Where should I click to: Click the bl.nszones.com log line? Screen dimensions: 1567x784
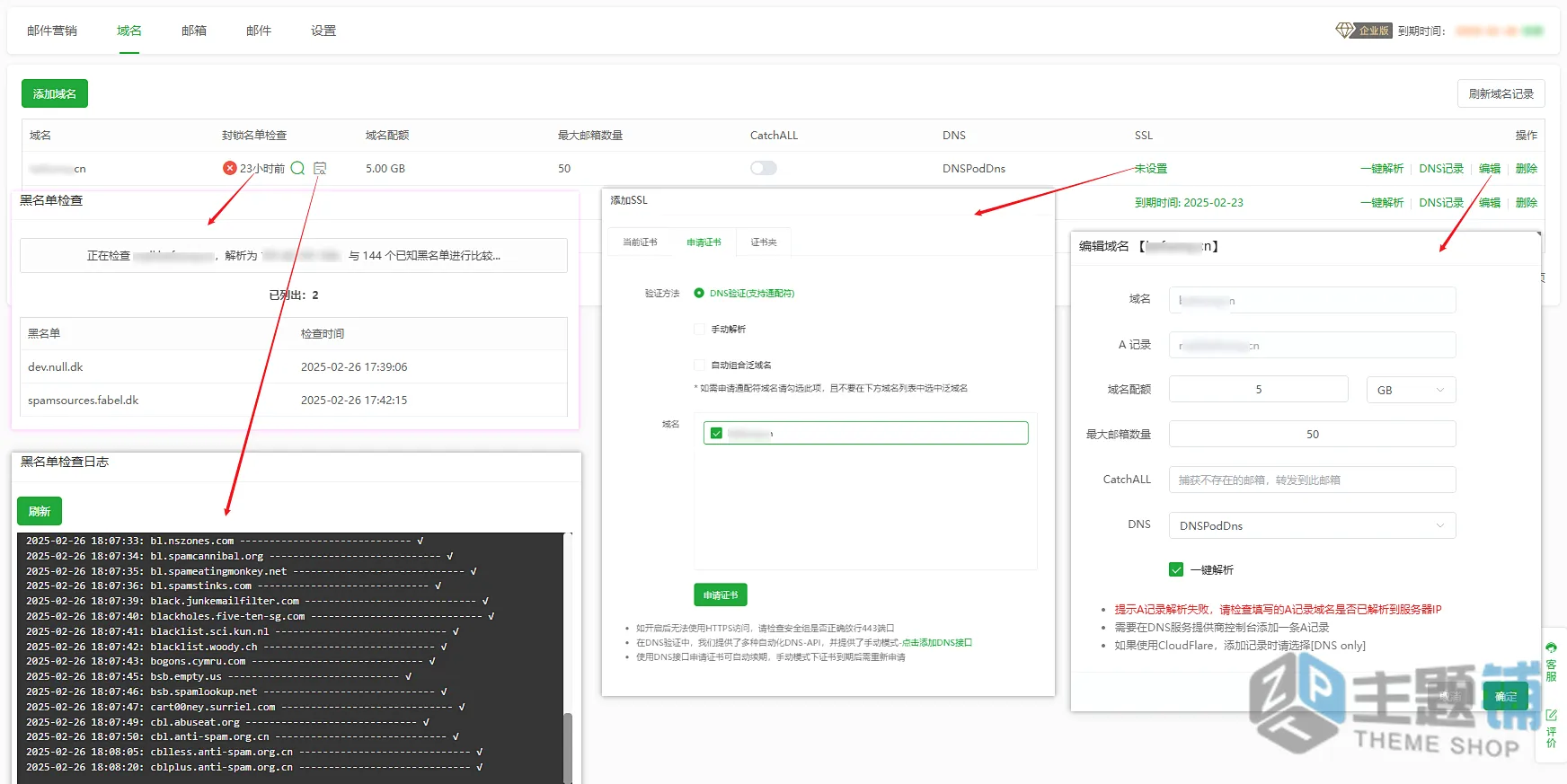(225, 541)
